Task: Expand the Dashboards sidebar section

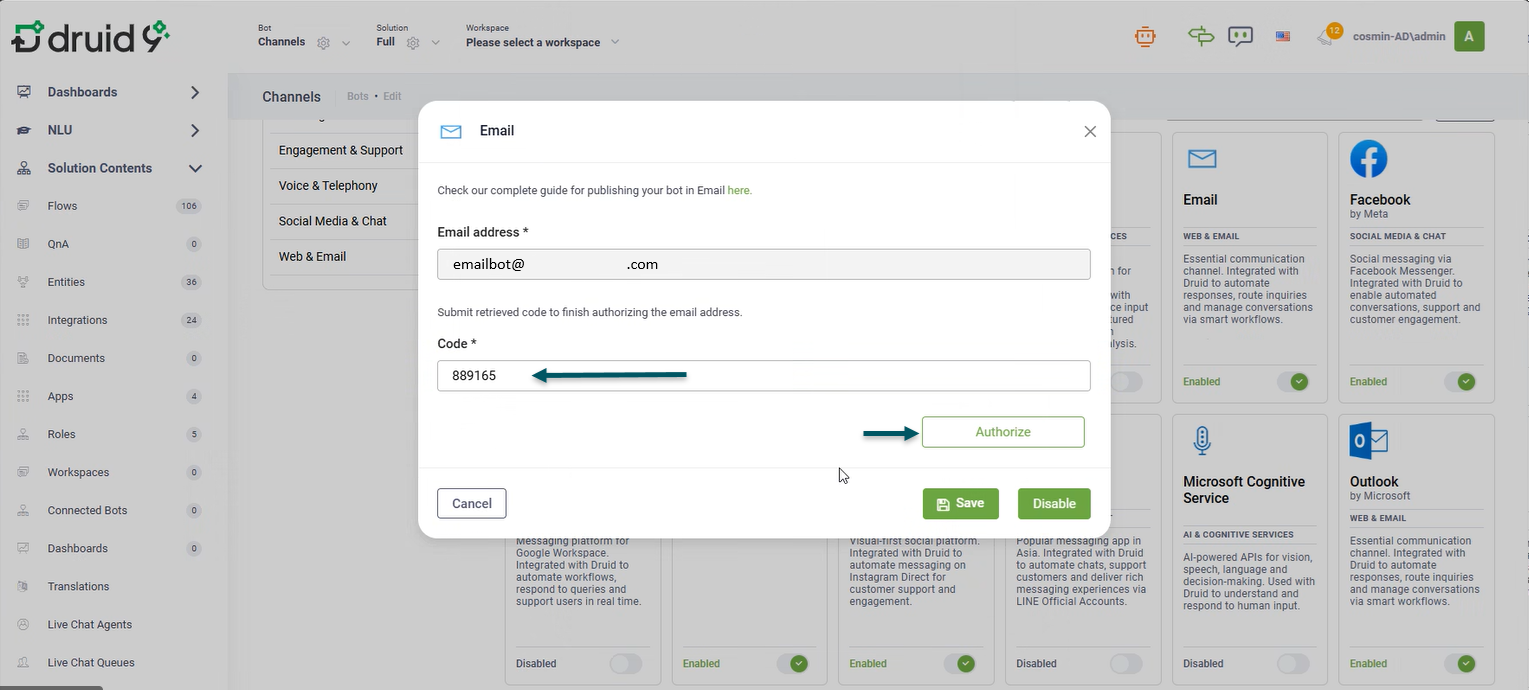Action: point(195,92)
